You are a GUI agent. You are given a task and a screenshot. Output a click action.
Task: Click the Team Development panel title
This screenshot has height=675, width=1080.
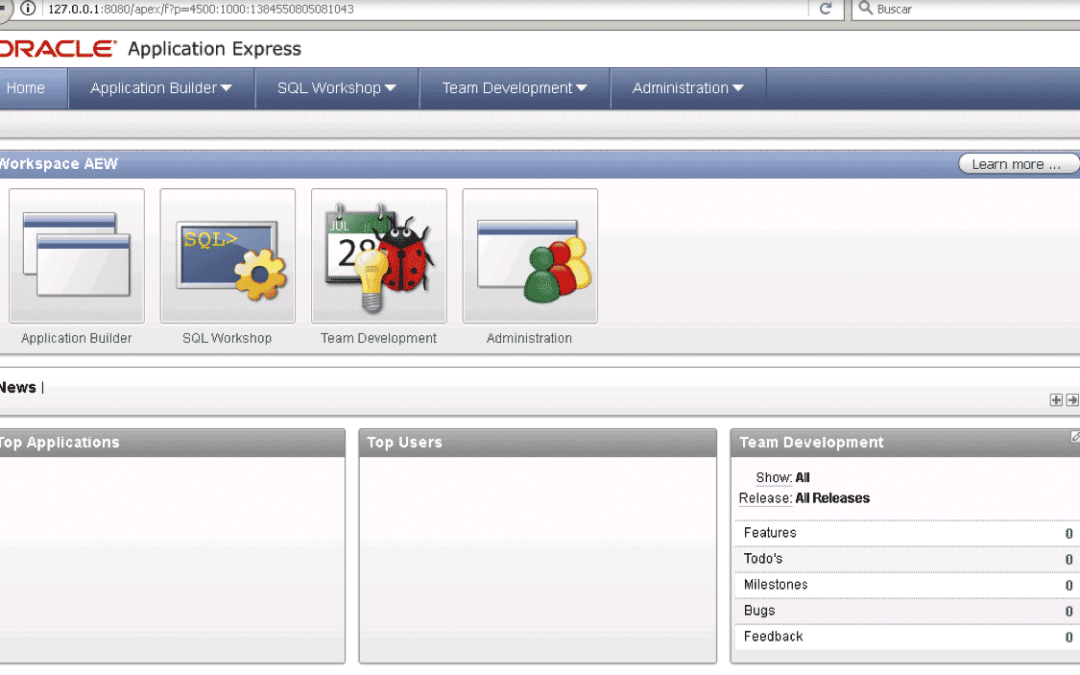(x=811, y=443)
